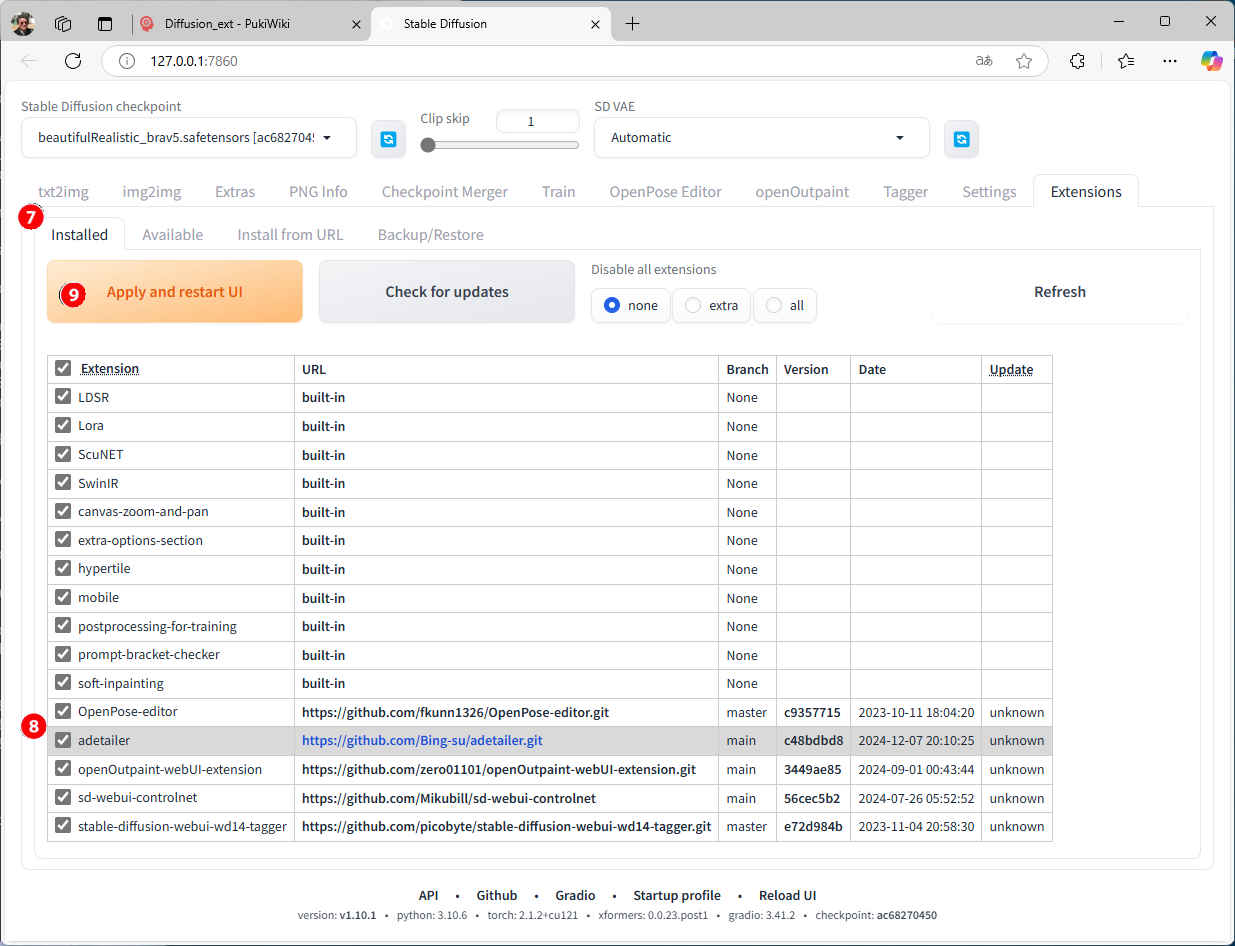
Task: Expand the Stable Diffusion checkpoint dropdown
Action: coord(326,138)
